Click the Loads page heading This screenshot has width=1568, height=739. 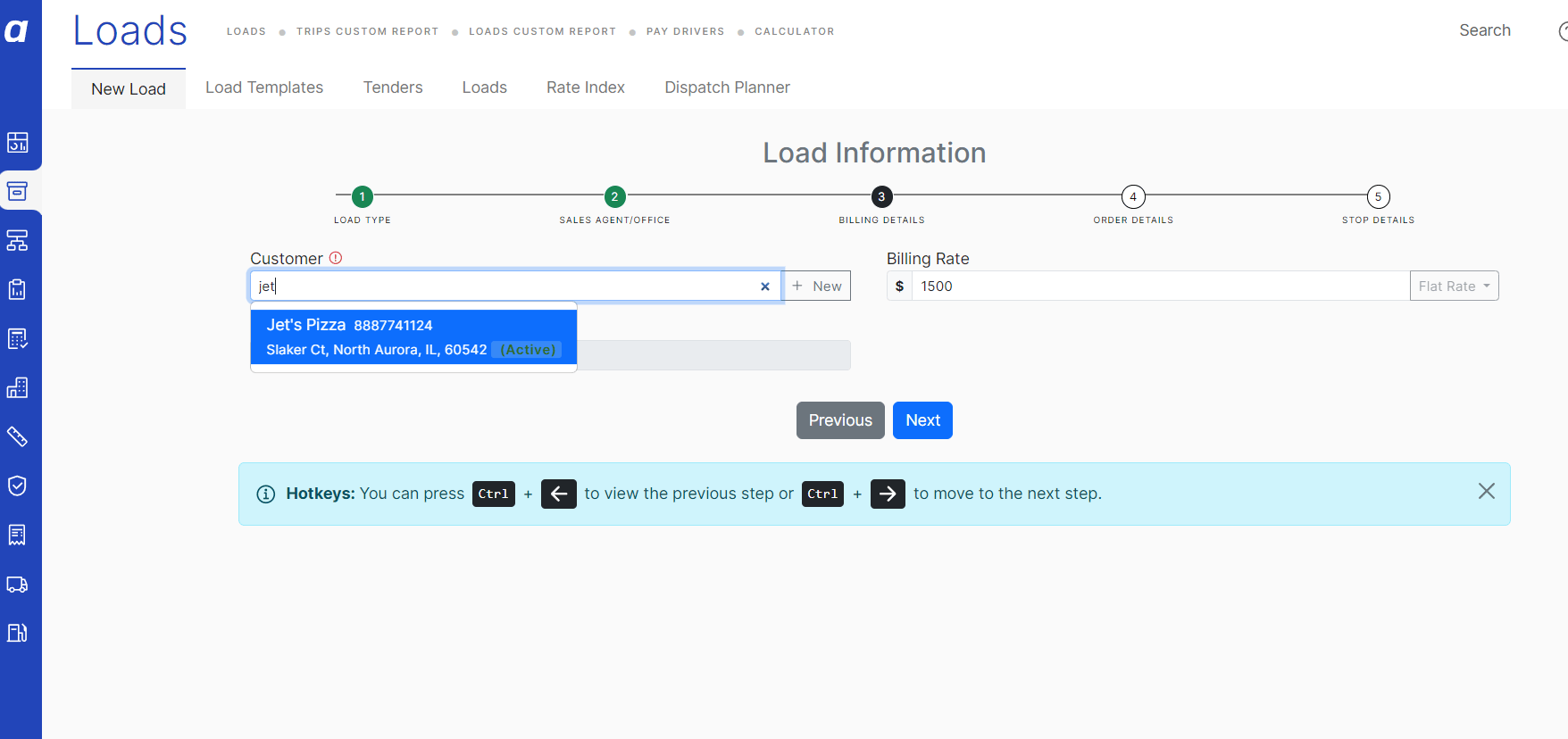coord(130,31)
